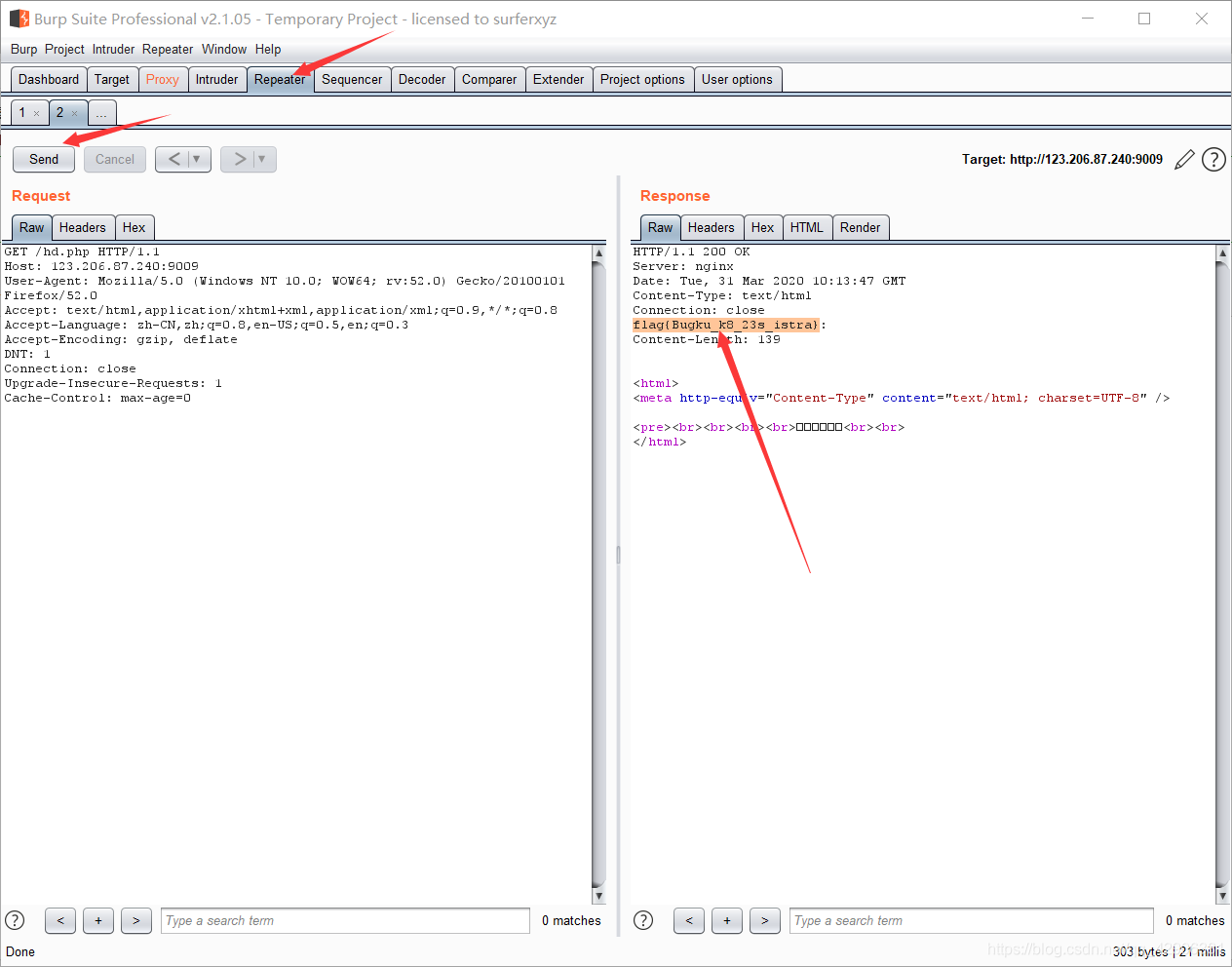Open the Burp menu

coord(24,49)
